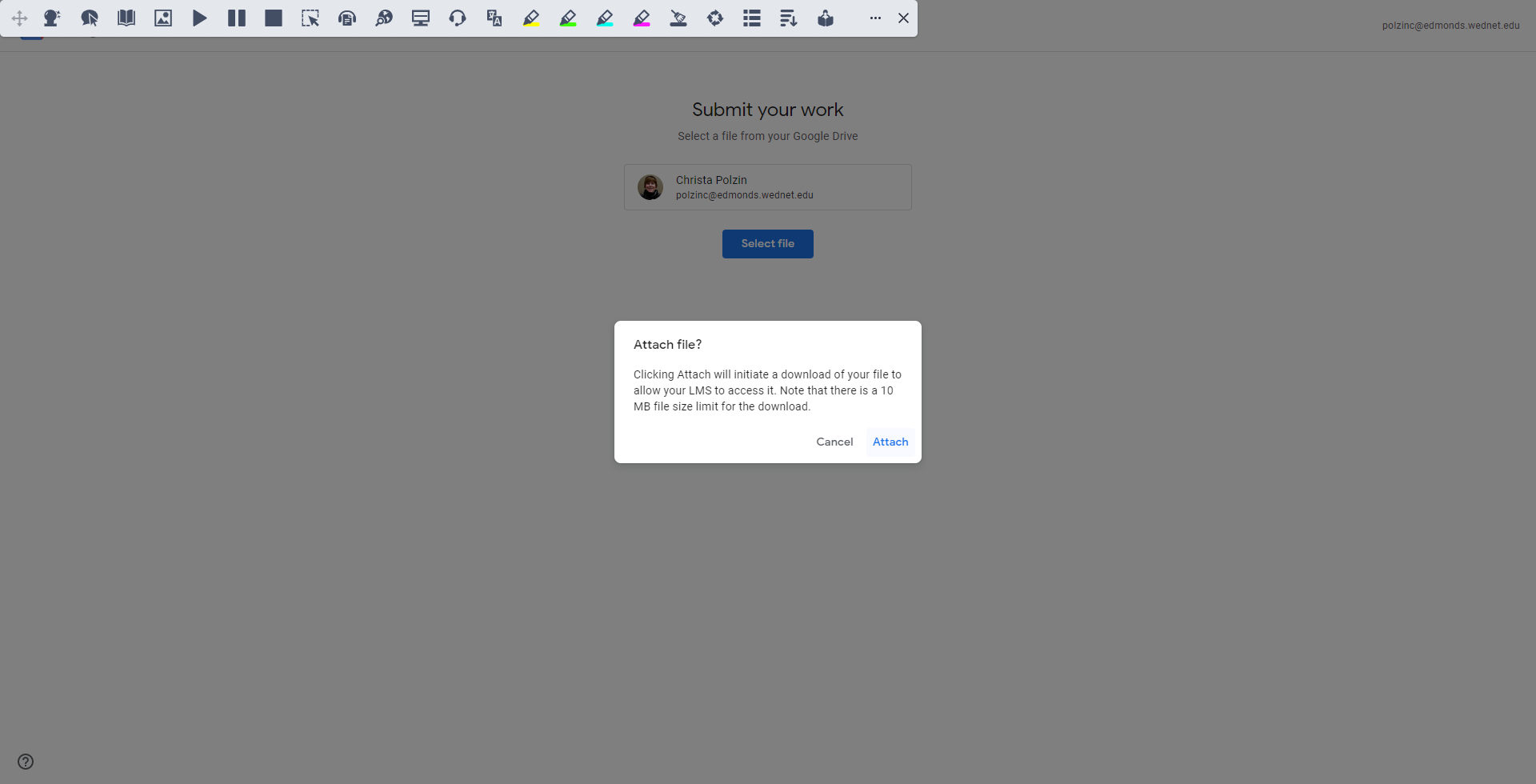The width and height of the screenshot is (1536, 784).
Task: Confirm by clicking Attach
Action: (x=890, y=442)
